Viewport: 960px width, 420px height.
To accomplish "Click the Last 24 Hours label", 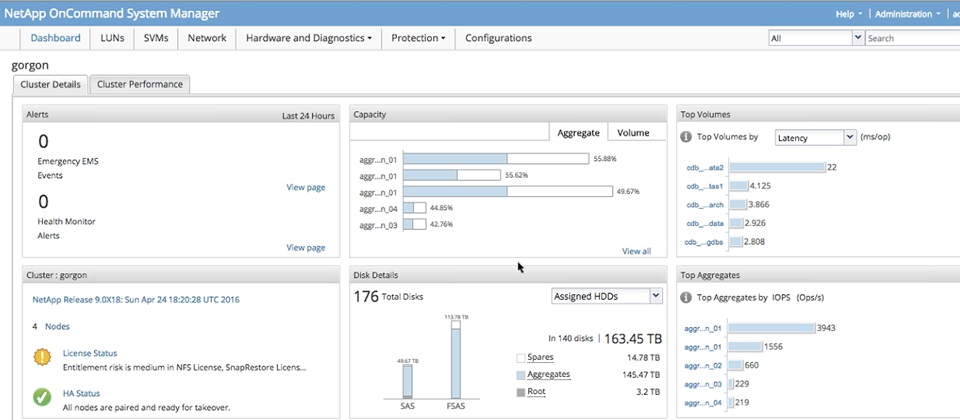I will [308, 116].
